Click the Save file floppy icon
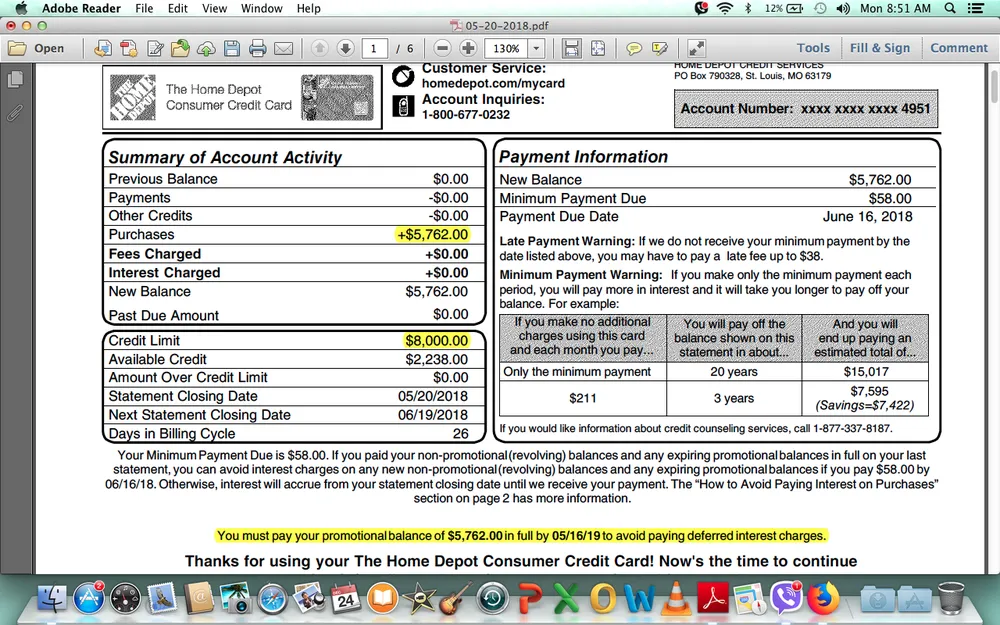 click(x=232, y=48)
